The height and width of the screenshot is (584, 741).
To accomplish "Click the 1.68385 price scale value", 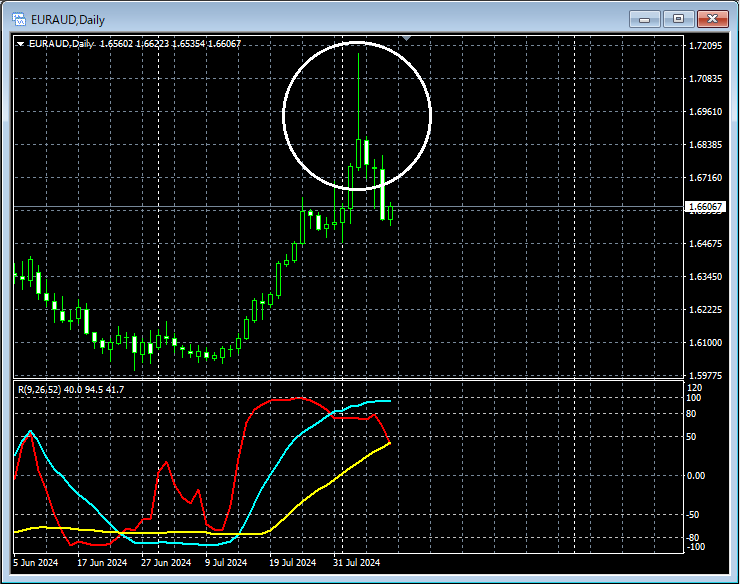I will [706, 145].
